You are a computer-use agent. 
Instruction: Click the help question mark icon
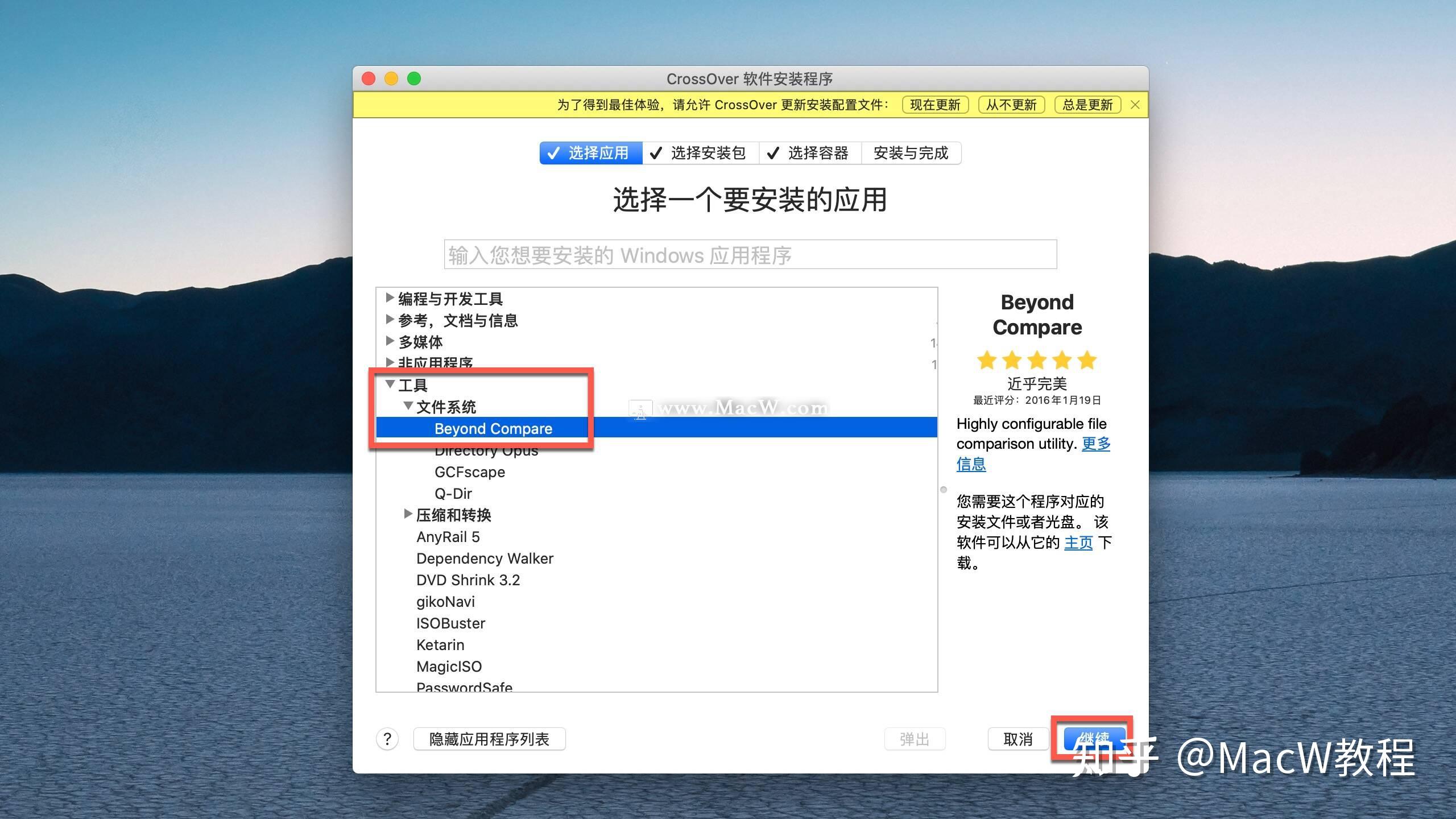[387, 739]
